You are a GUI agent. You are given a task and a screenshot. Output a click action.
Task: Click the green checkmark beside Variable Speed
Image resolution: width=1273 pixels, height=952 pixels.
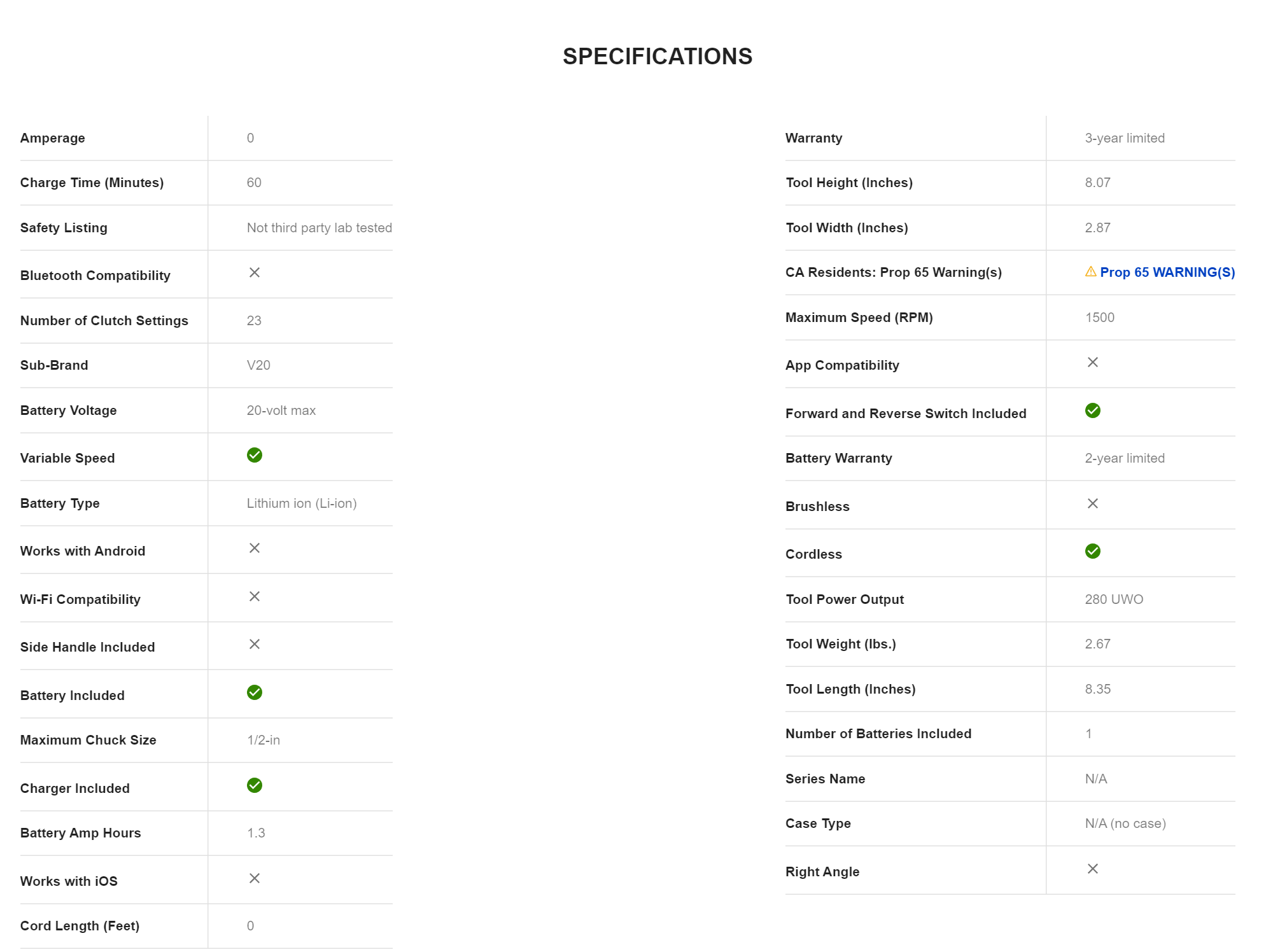[255, 455]
